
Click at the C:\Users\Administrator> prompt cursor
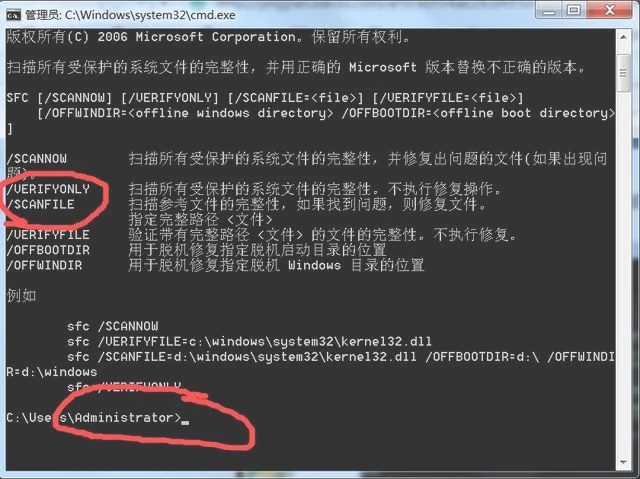click(x=185, y=419)
